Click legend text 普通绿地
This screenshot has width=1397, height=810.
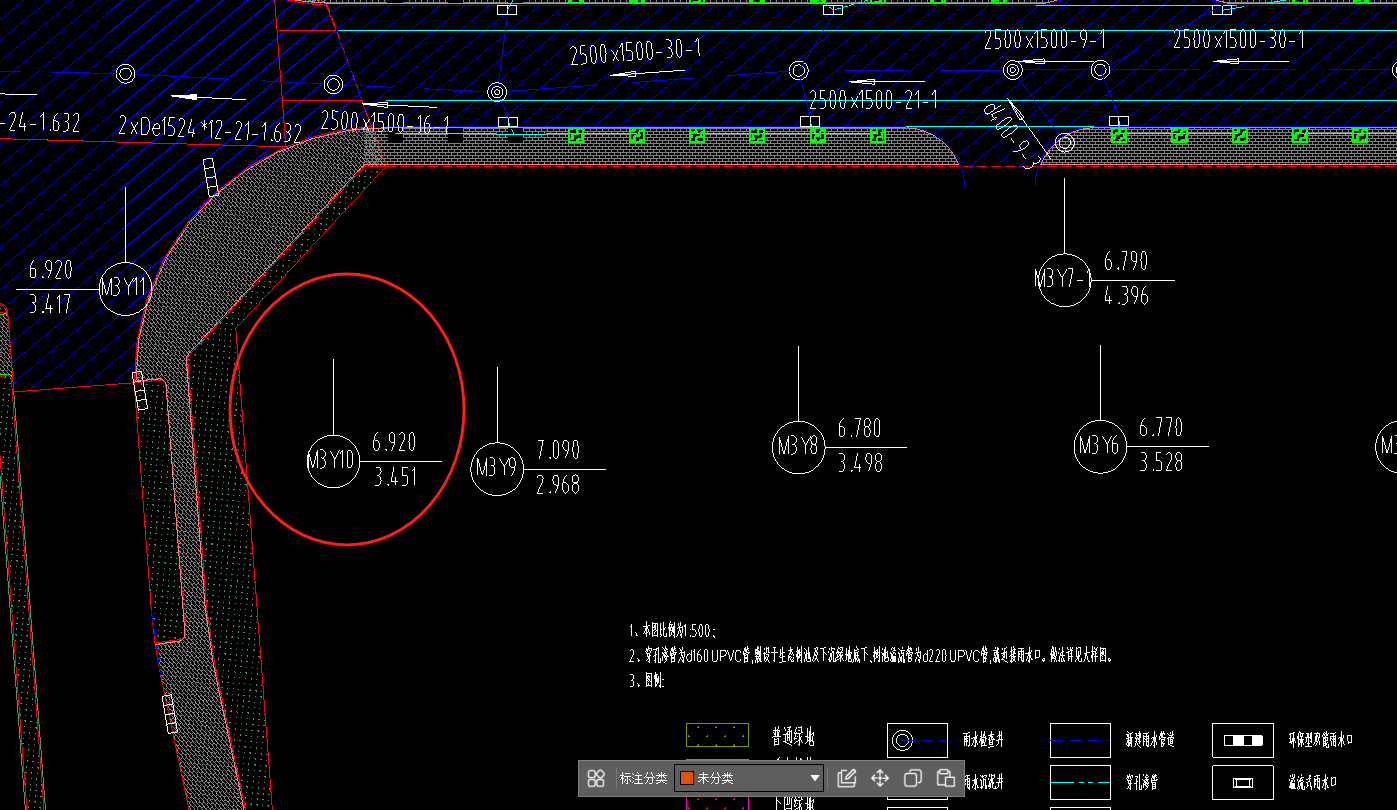(x=793, y=738)
